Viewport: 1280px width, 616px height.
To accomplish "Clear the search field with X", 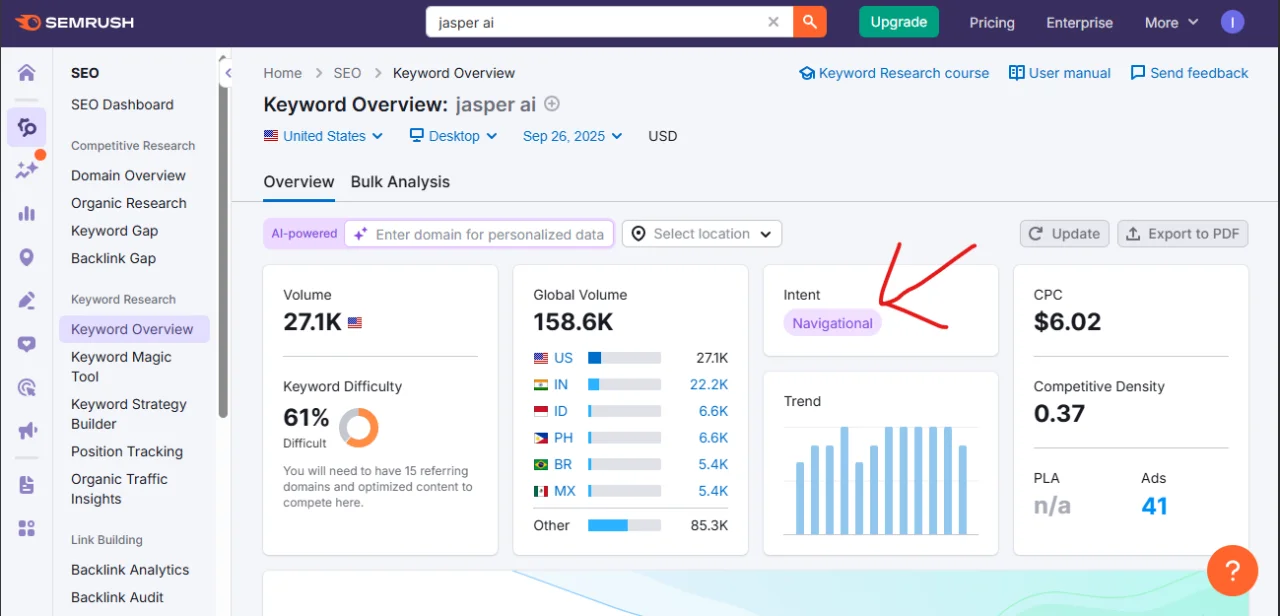I will click(x=773, y=22).
